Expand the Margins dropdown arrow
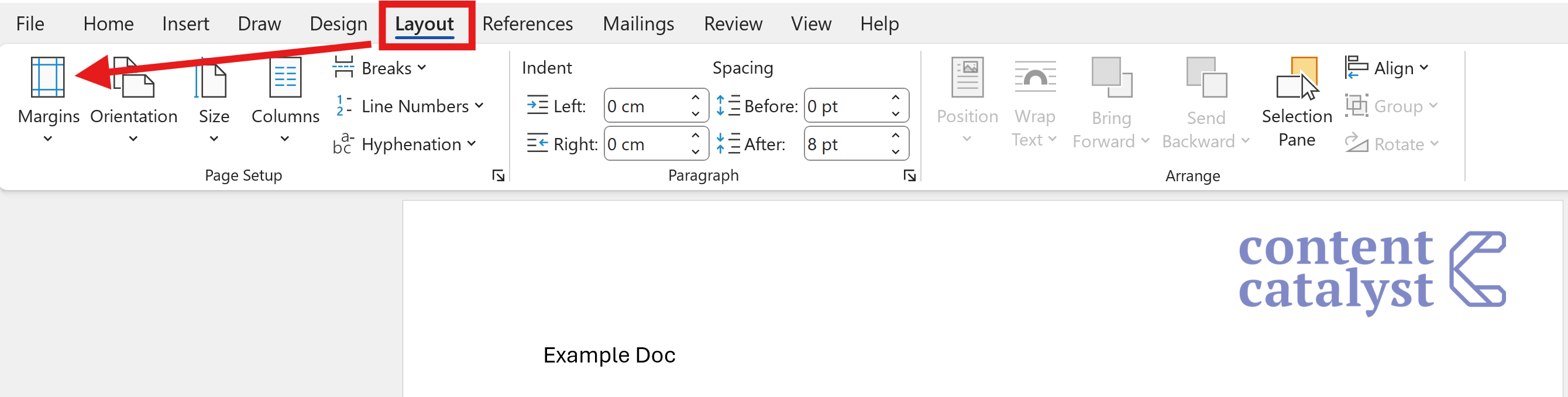The height and width of the screenshot is (397, 1568). click(48, 139)
